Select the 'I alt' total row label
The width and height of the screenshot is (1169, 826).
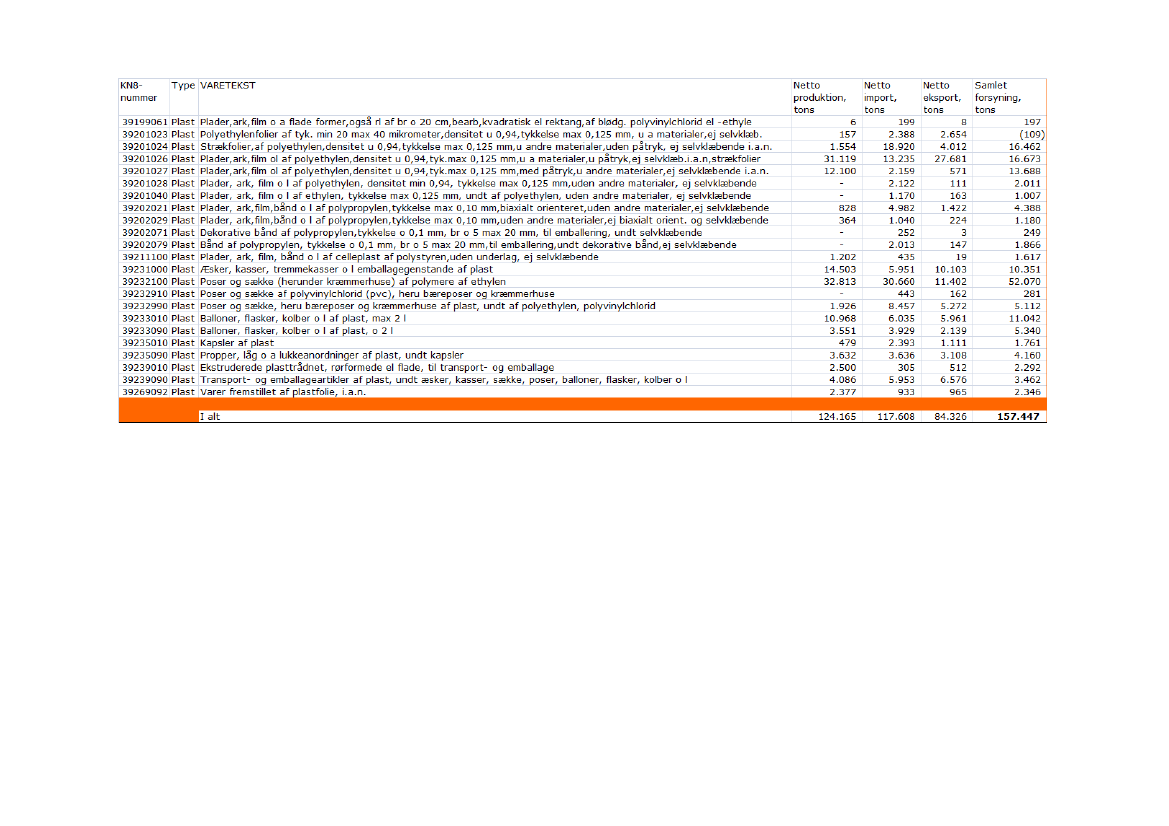coord(210,417)
